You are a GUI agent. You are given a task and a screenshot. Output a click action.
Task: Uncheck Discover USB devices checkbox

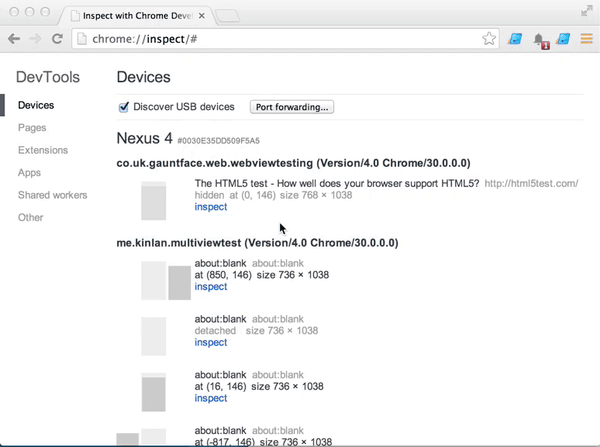click(125, 107)
